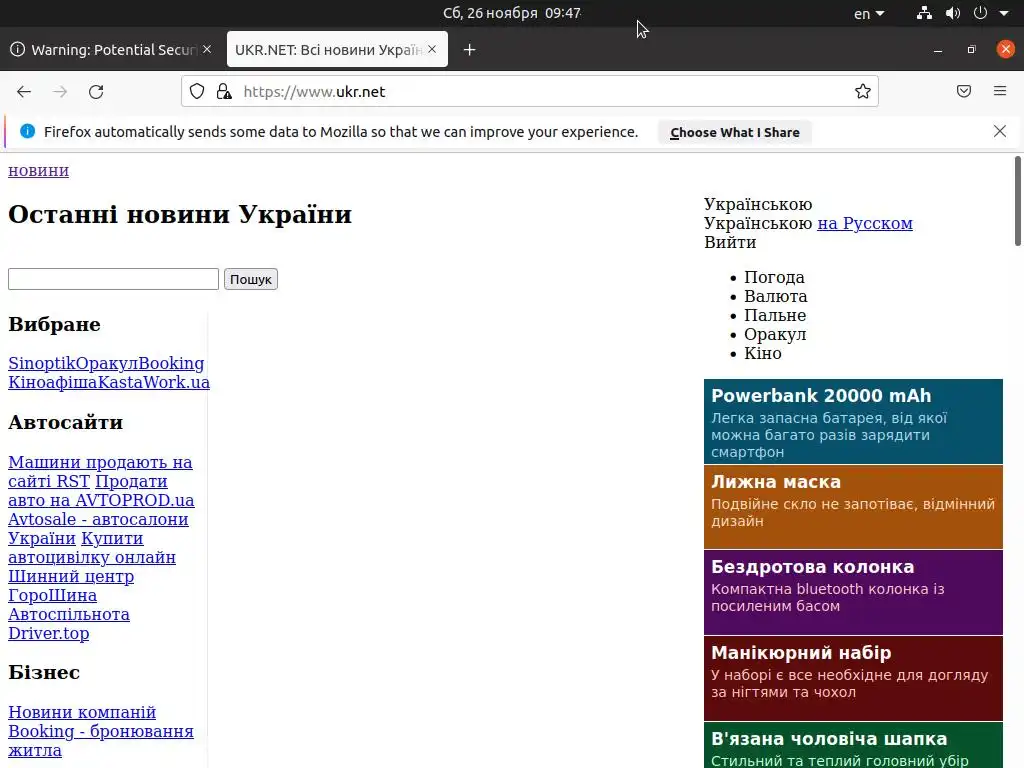Click the Кіно list item
The image size is (1024, 768).
(763, 353)
